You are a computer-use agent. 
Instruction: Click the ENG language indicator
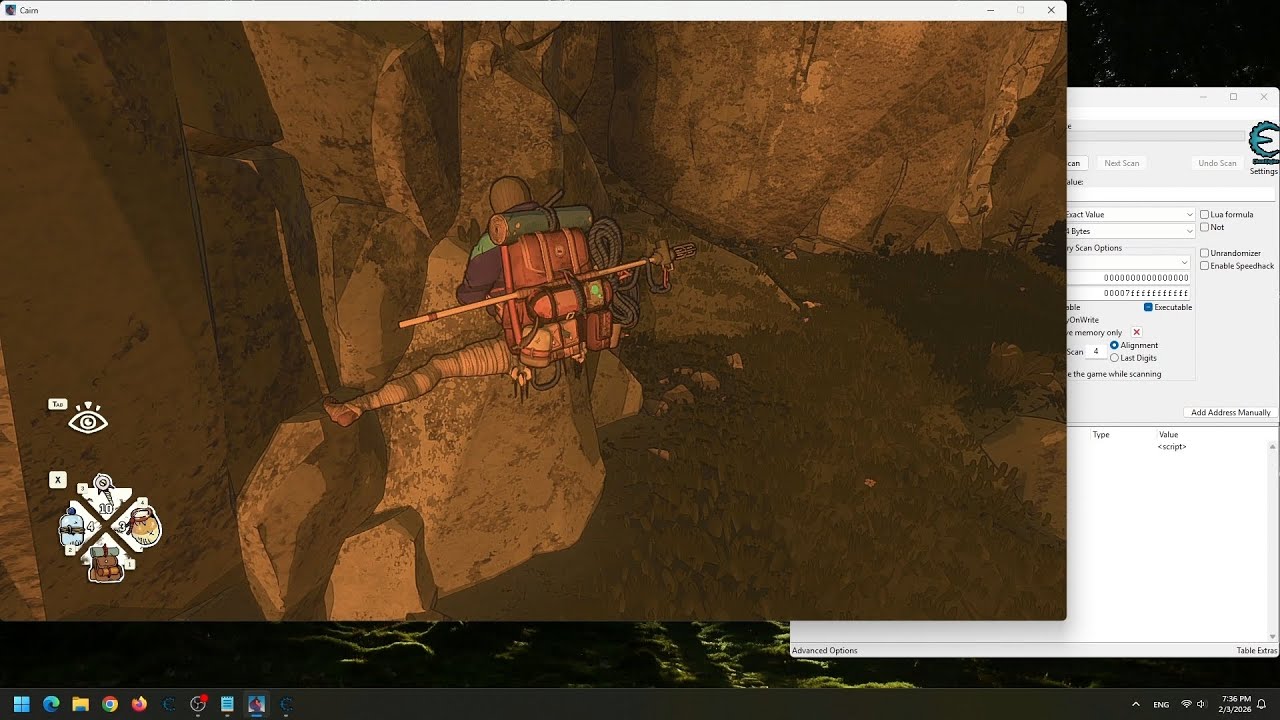tap(1161, 704)
